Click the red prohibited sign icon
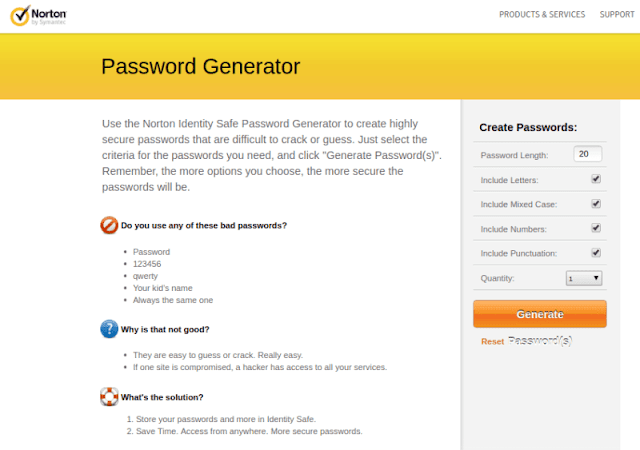Screen dimensions: 640x450 point(109,225)
